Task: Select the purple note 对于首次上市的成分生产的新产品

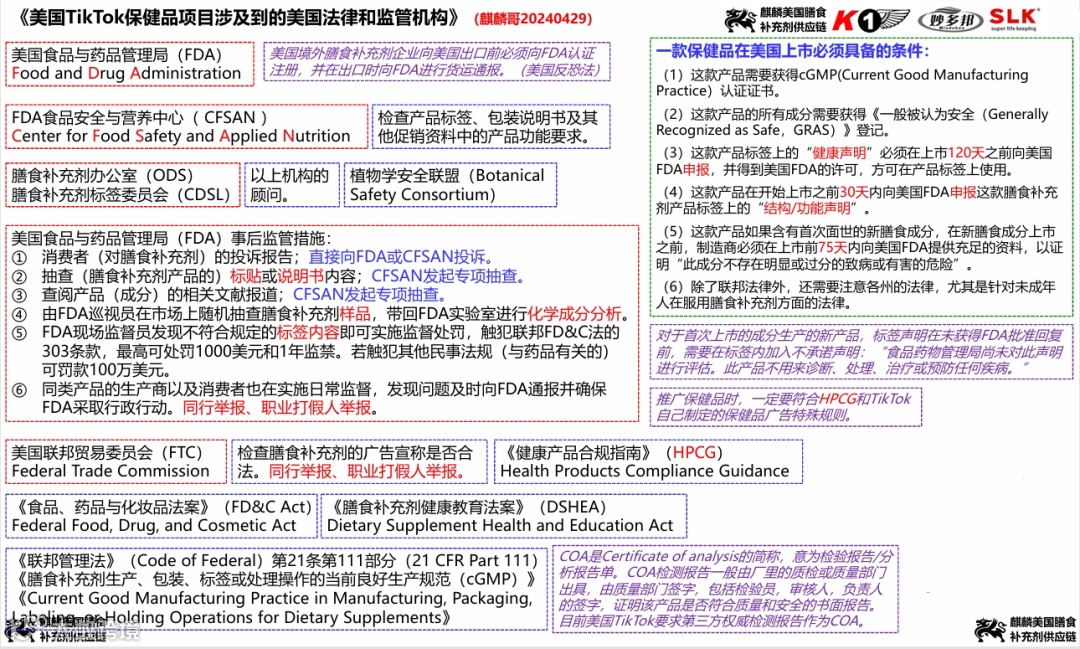Action: (862, 351)
